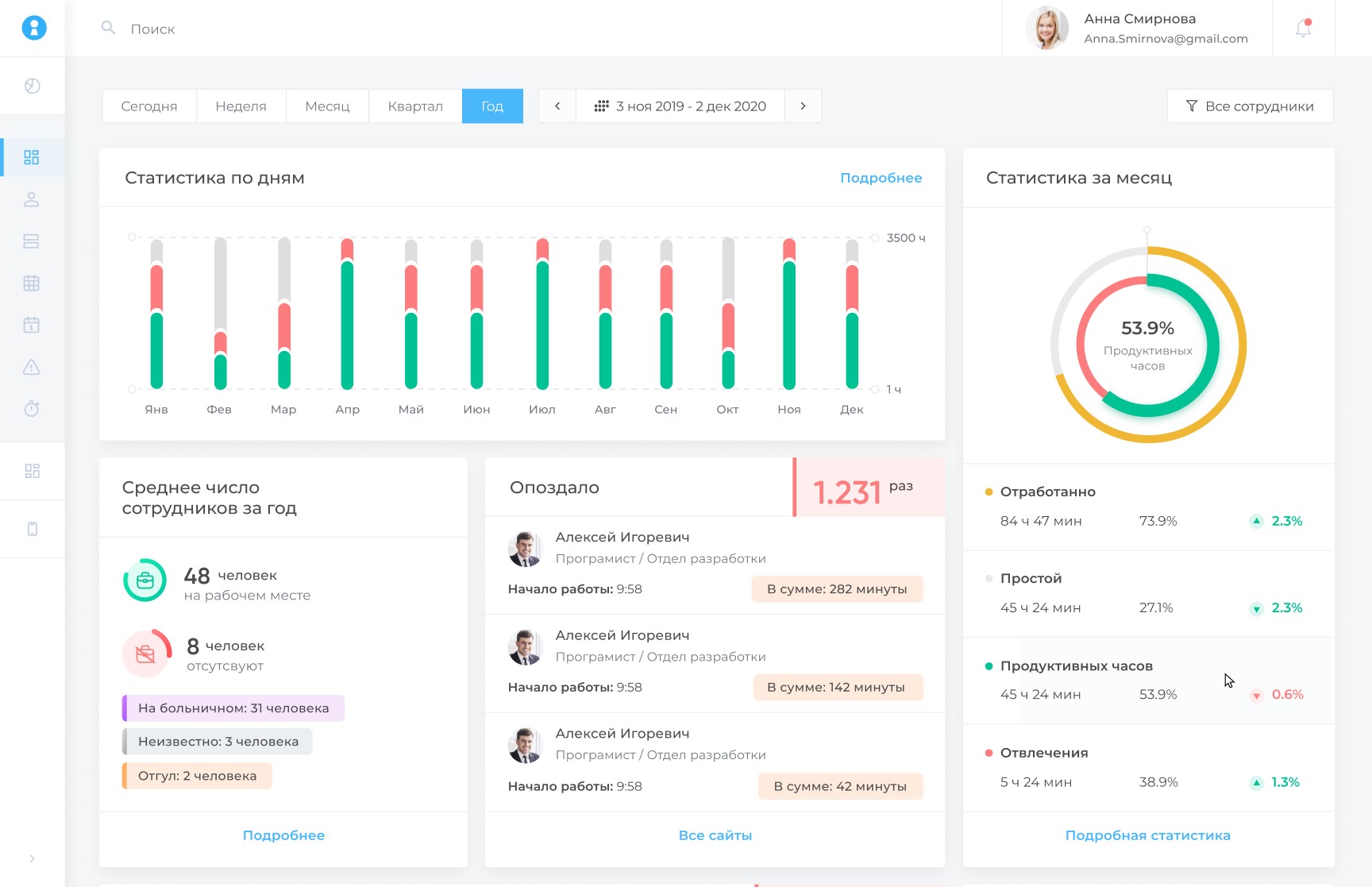
Task: Switch to the Неделя tab
Action: coord(241,106)
